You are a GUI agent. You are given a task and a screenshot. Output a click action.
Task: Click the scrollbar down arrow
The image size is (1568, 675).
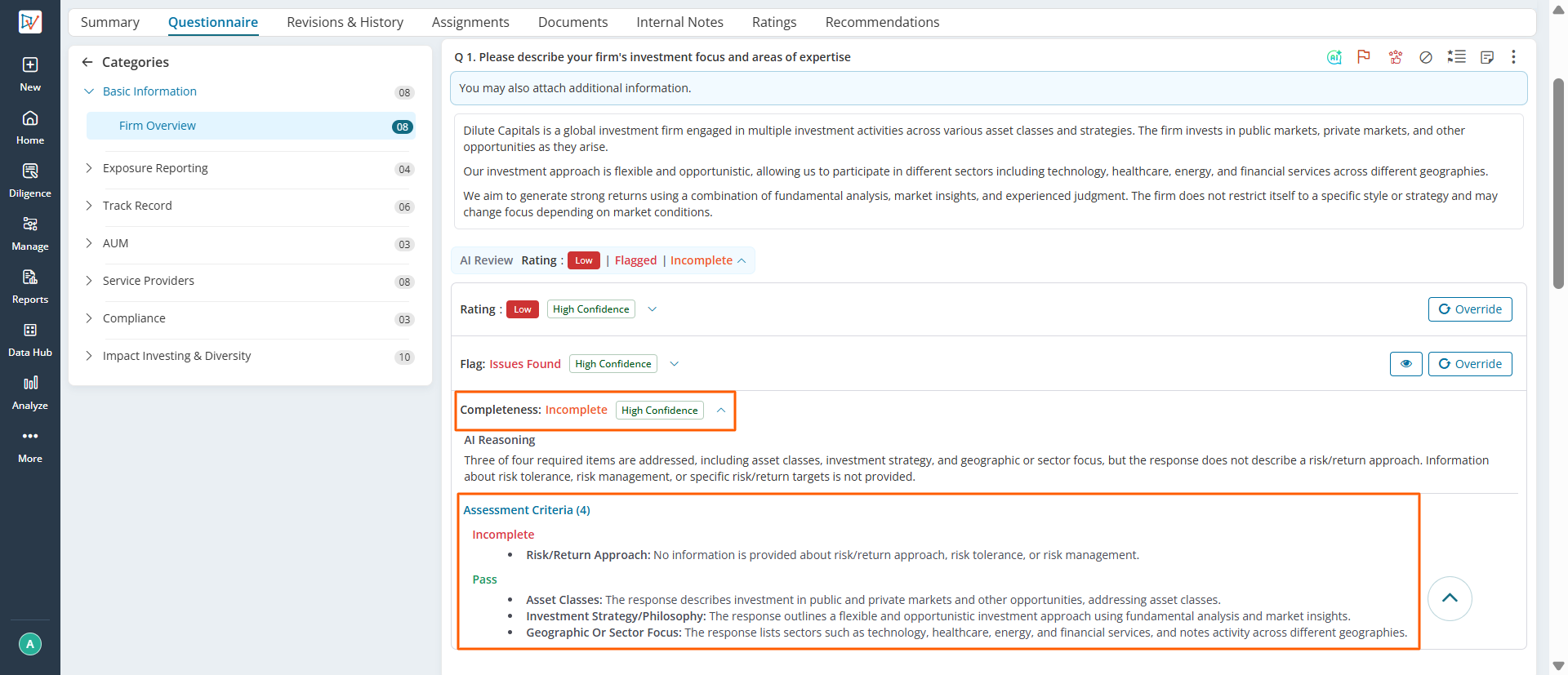click(x=1558, y=666)
